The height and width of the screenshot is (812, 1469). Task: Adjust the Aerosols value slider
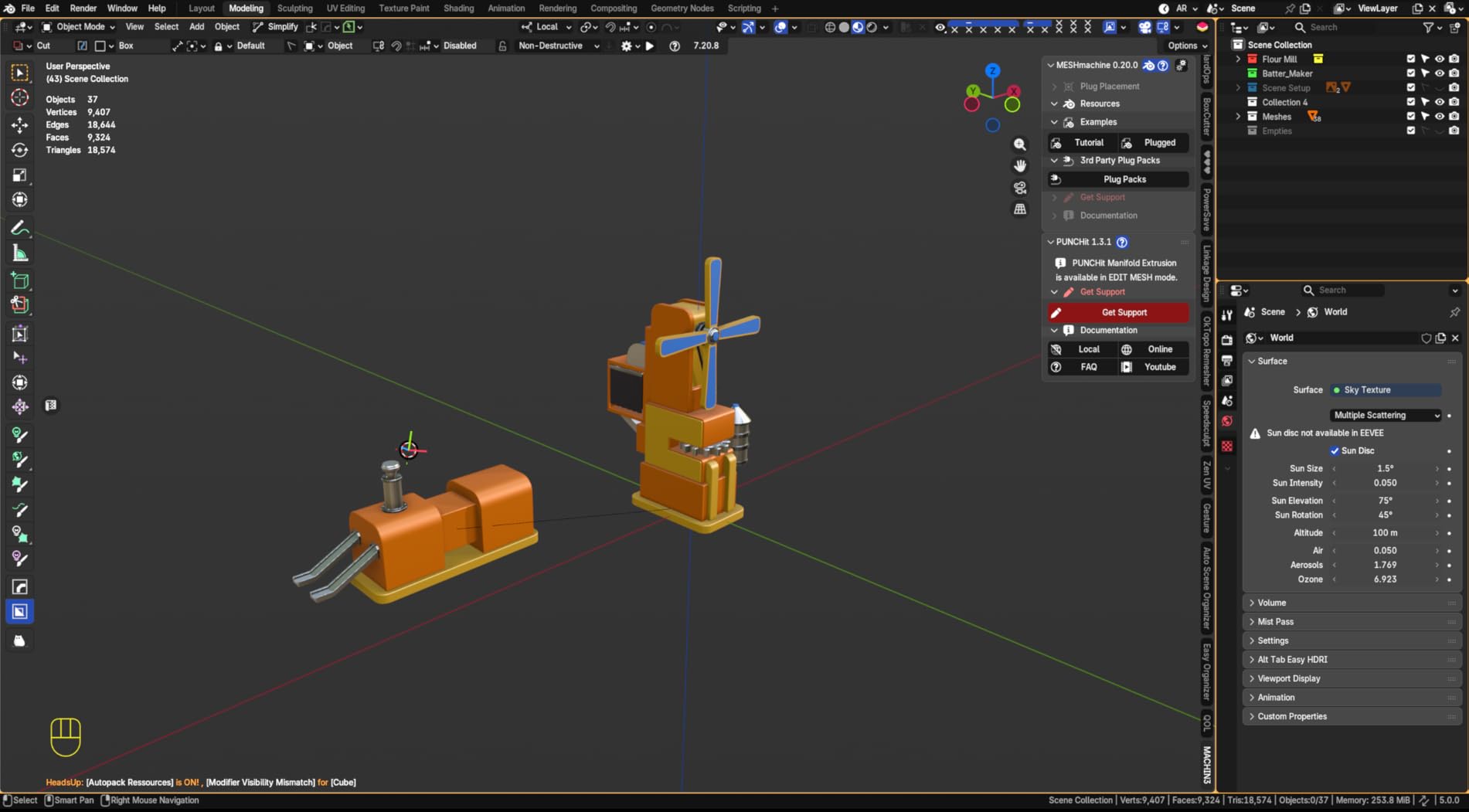pyautogui.click(x=1386, y=565)
